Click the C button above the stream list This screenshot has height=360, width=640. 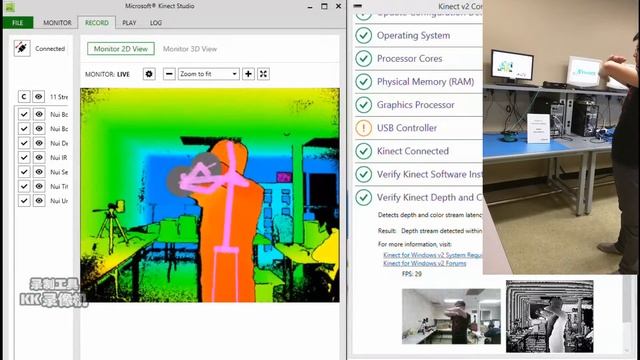[24, 97]
